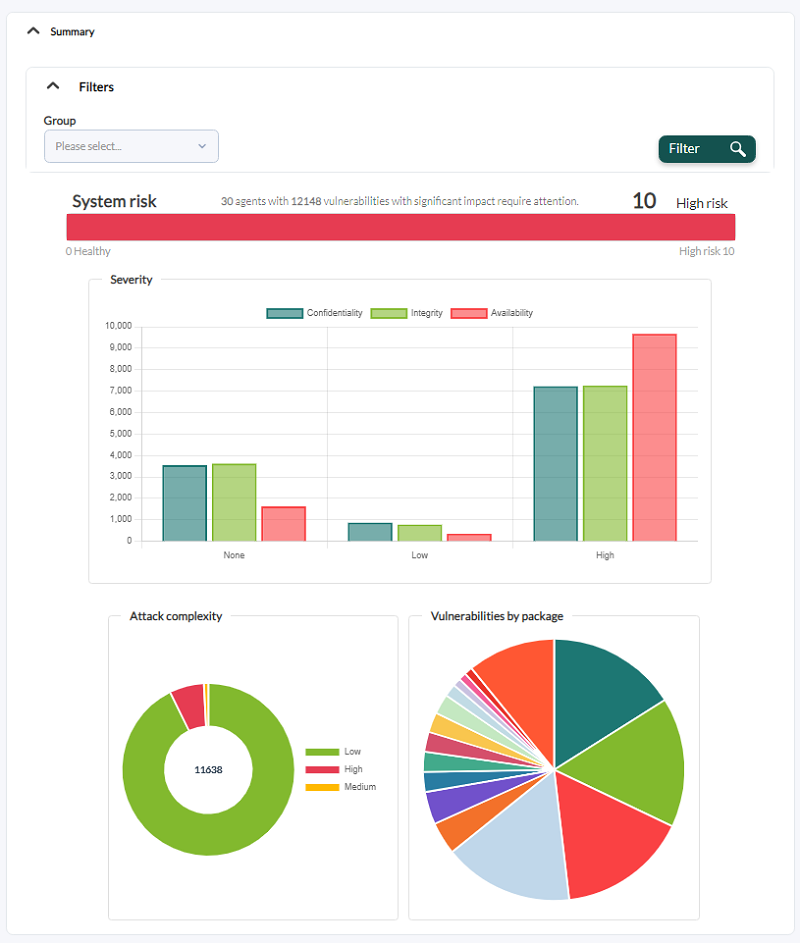Click the High Integrity bar

pos(605,463)
